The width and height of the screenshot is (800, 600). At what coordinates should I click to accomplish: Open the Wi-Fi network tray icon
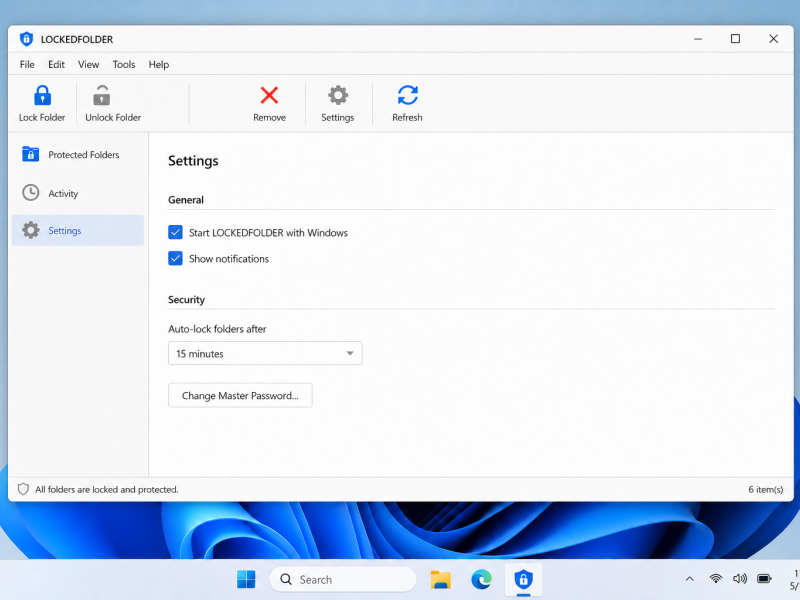click(716, 579)
